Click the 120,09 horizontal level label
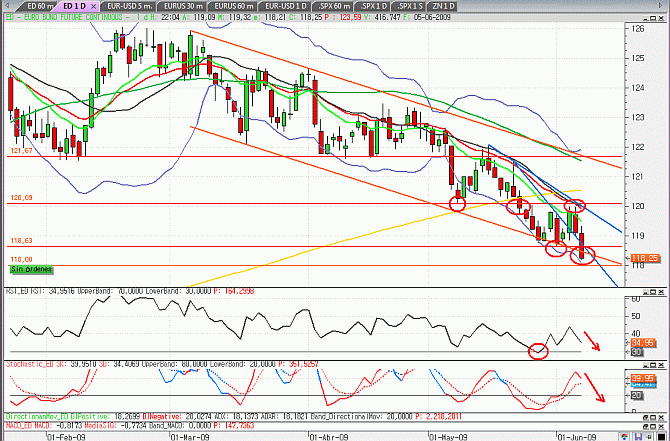 [21, 198]
